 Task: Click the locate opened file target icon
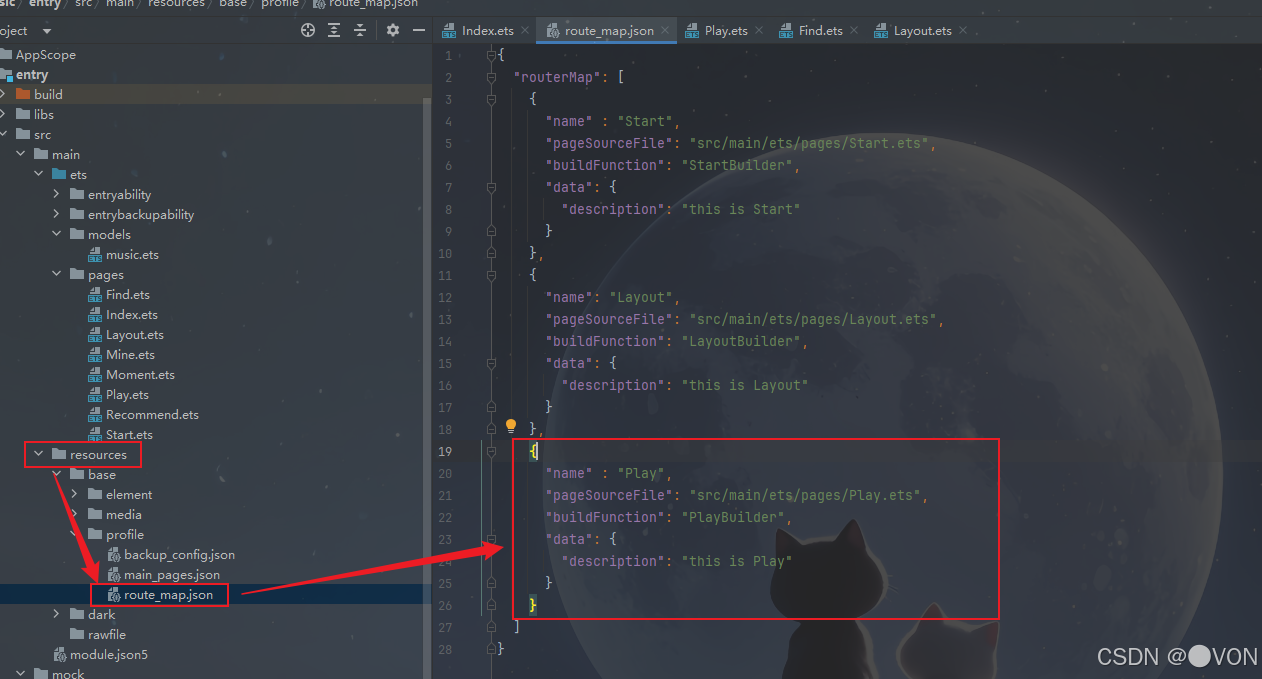pos(308,30)
